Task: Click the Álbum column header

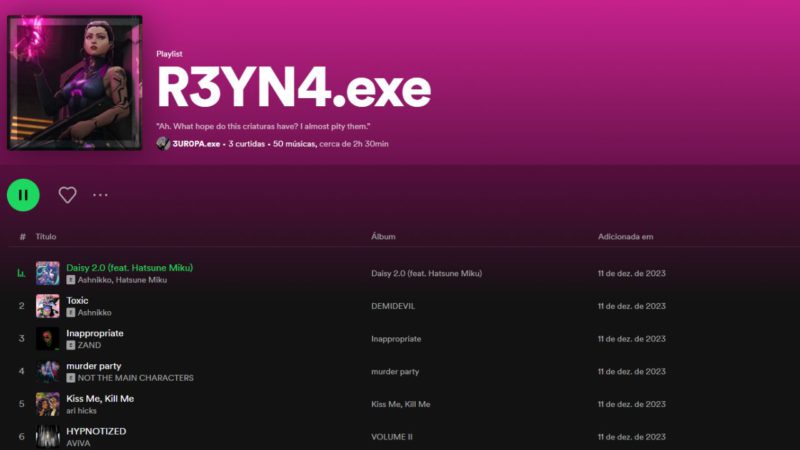Action: pyautogui.click(x=383, y=236)
